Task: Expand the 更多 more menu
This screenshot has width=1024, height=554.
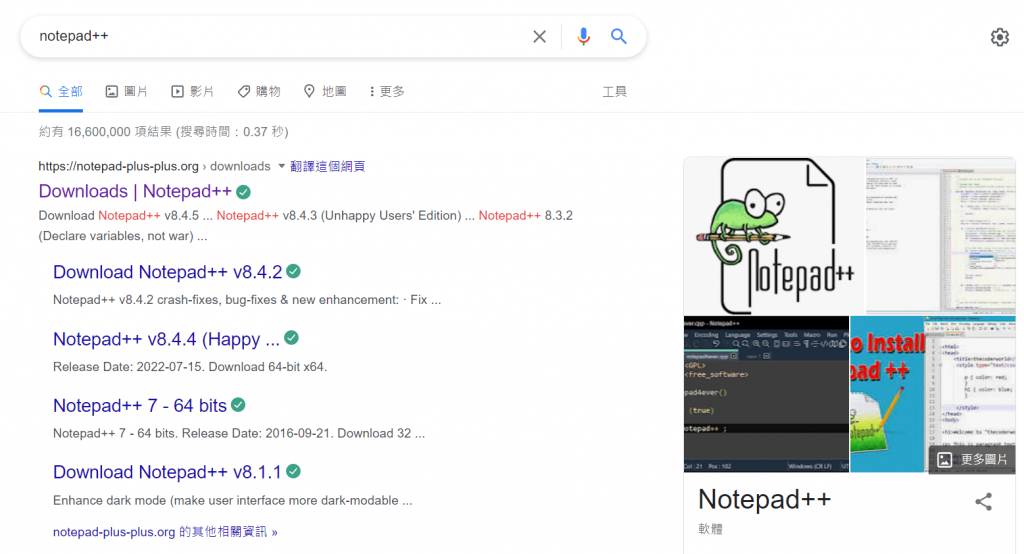Action: pyautogui.click(x=387, y=91)
